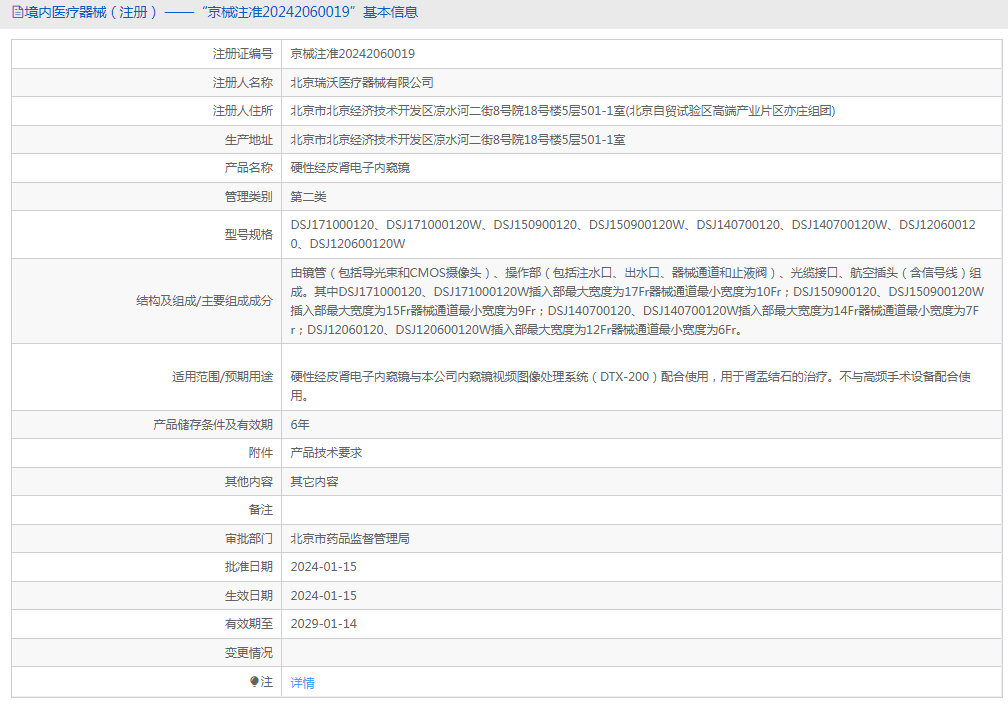Image resolution: width=1008 pixels, height=705 pixels.
Task: Click the 管理类别 label
Action: (x=248, y=197)
